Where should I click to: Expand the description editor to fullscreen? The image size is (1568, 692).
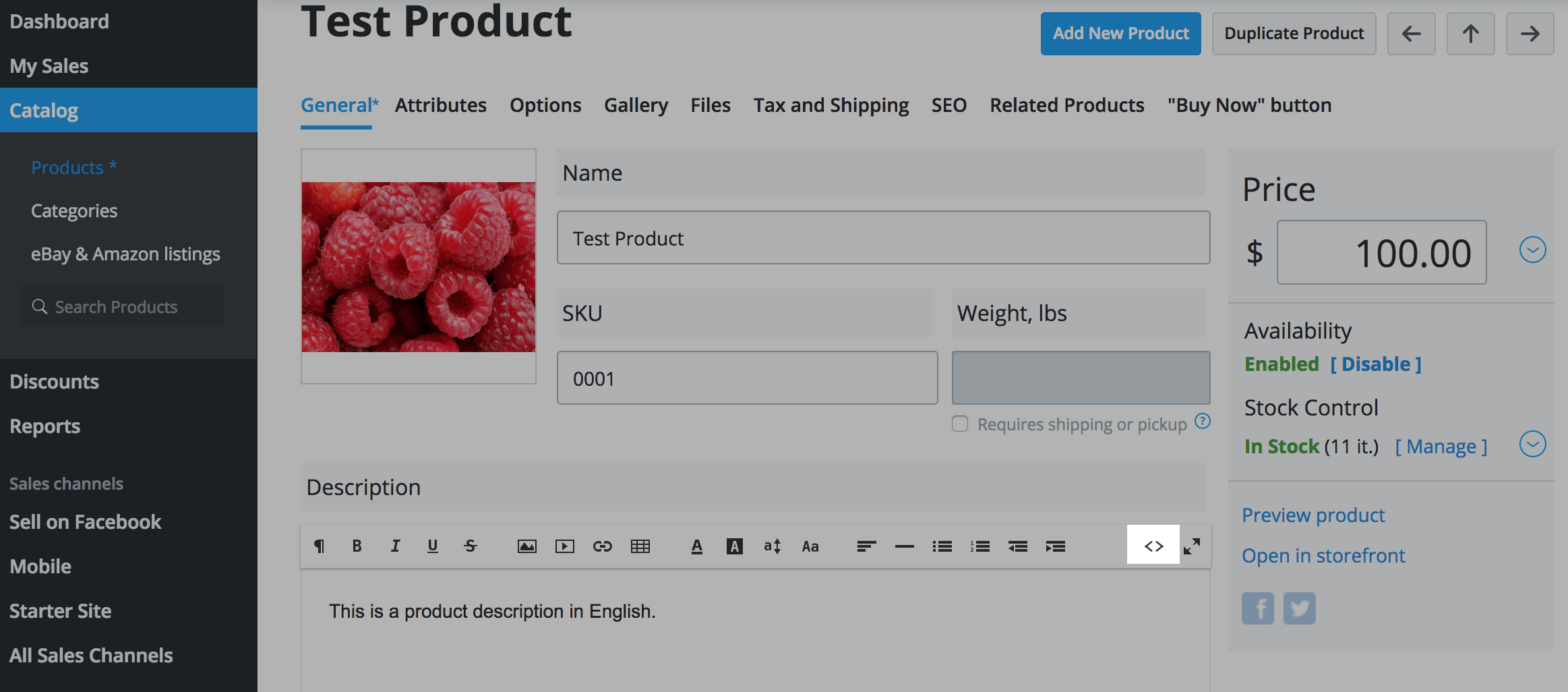pos(1192,546)
